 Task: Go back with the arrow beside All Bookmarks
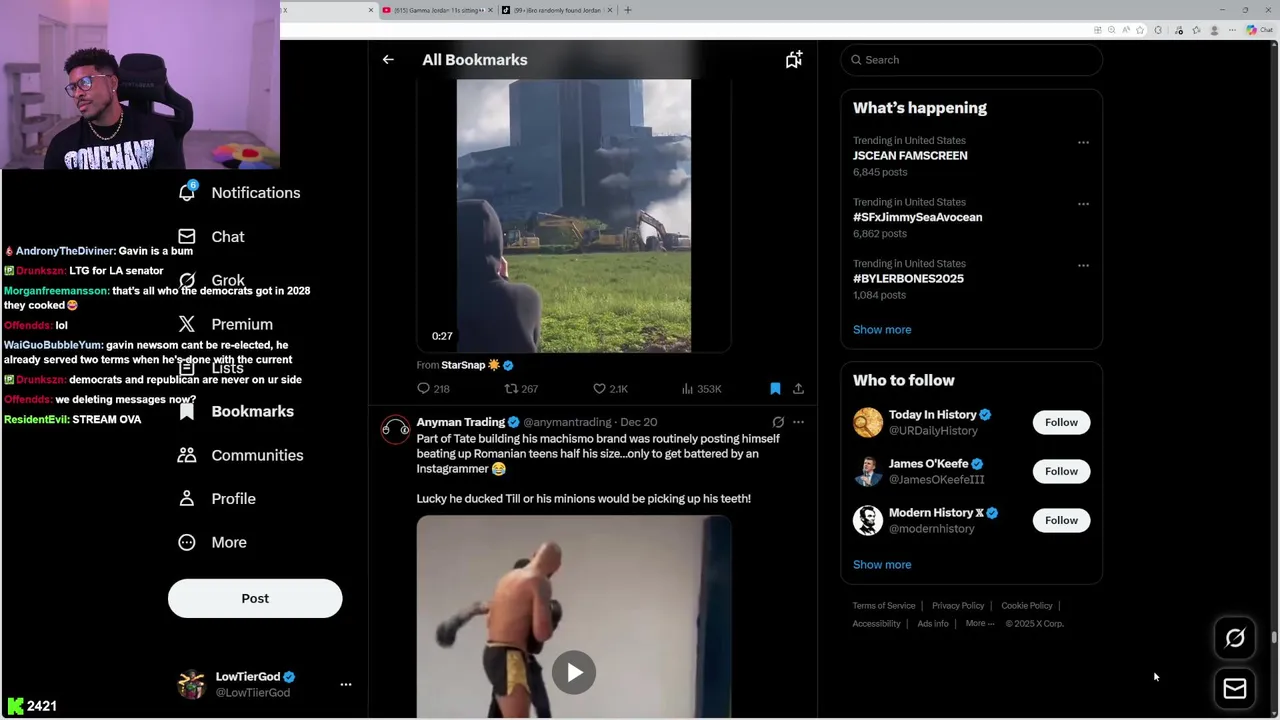coord(388,60)
